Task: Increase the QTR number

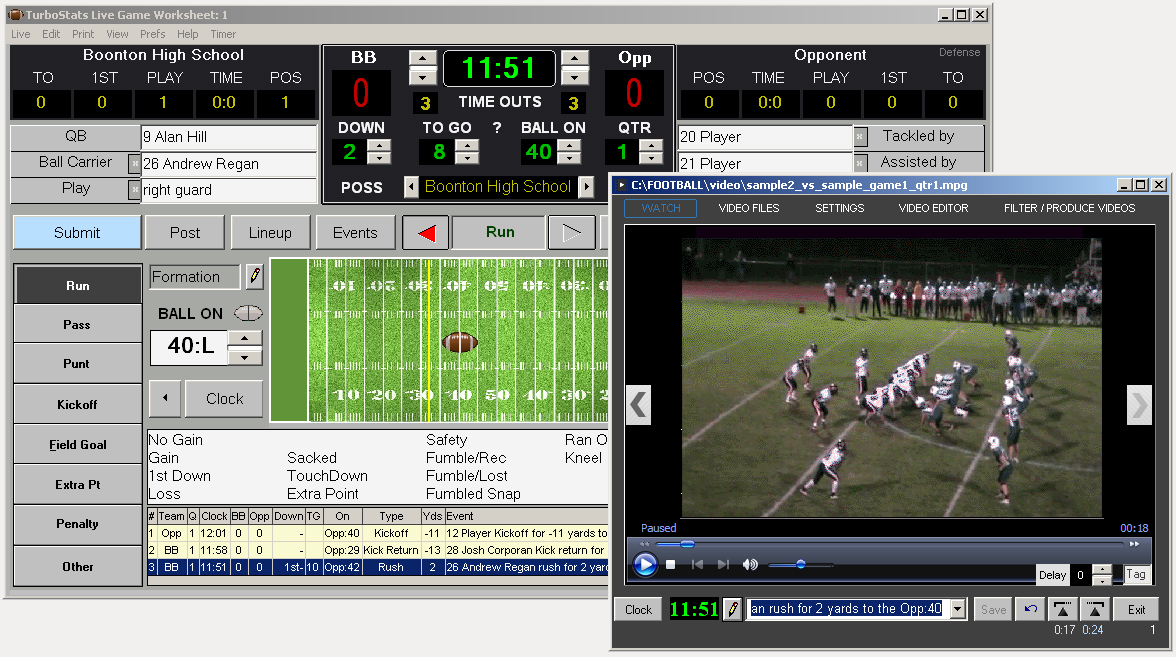Action: (x=651, y=146)
